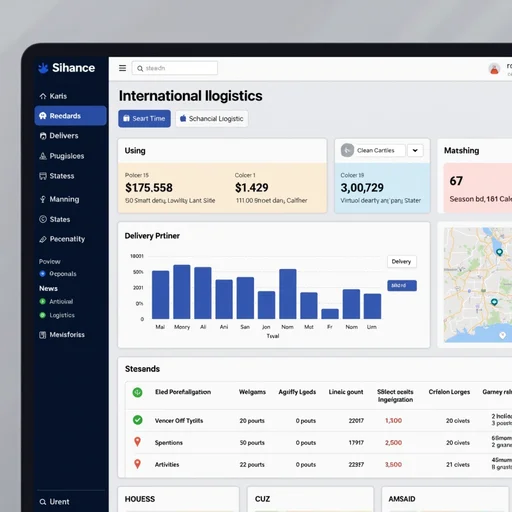Click the Pugisloes sidebar icon

pyautogui.click(x=43, y=156)
